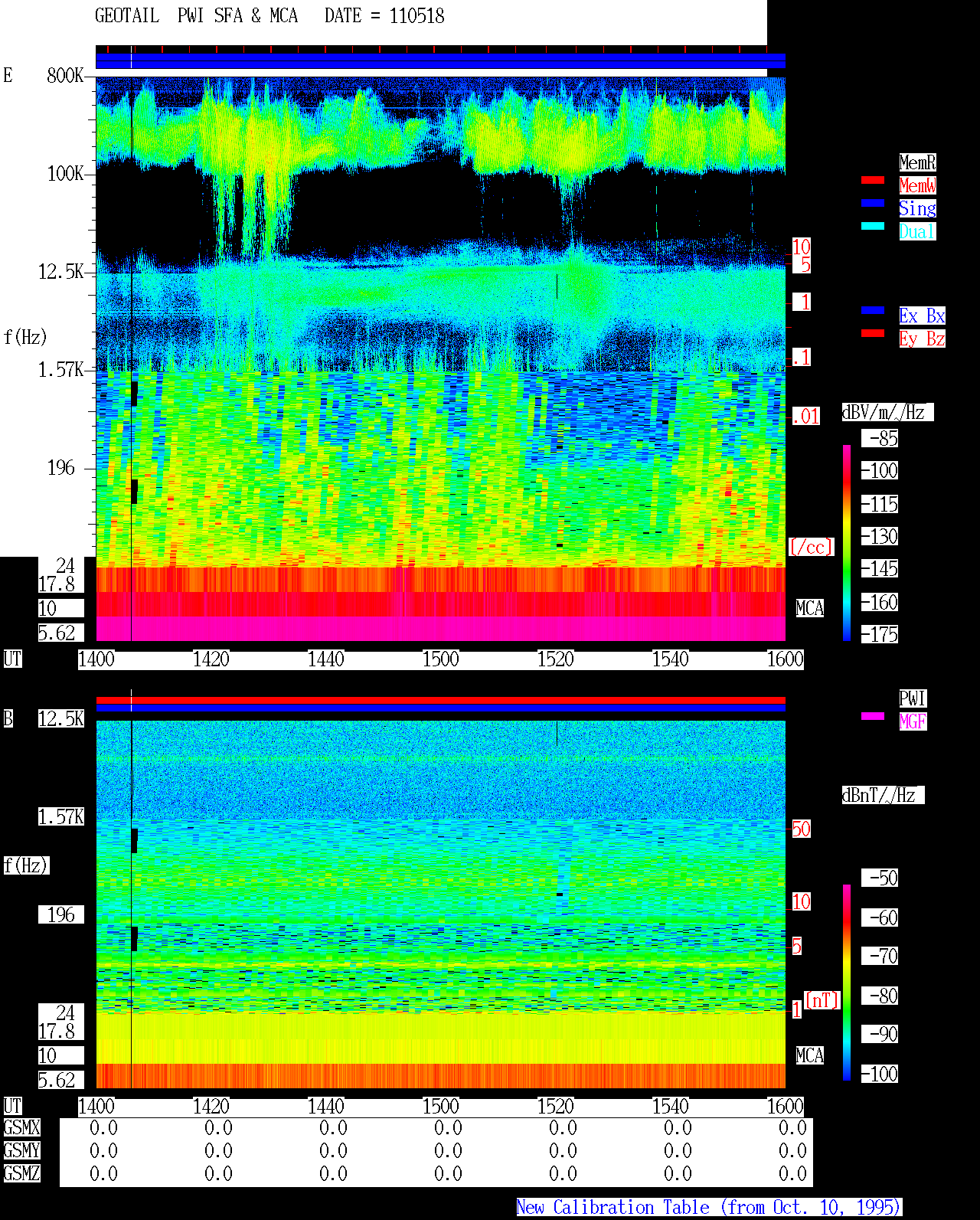The height and width of the screenshot is (1220, 980).
Task: Click the MCA label beside the E panel
Action: coord(809,609)
